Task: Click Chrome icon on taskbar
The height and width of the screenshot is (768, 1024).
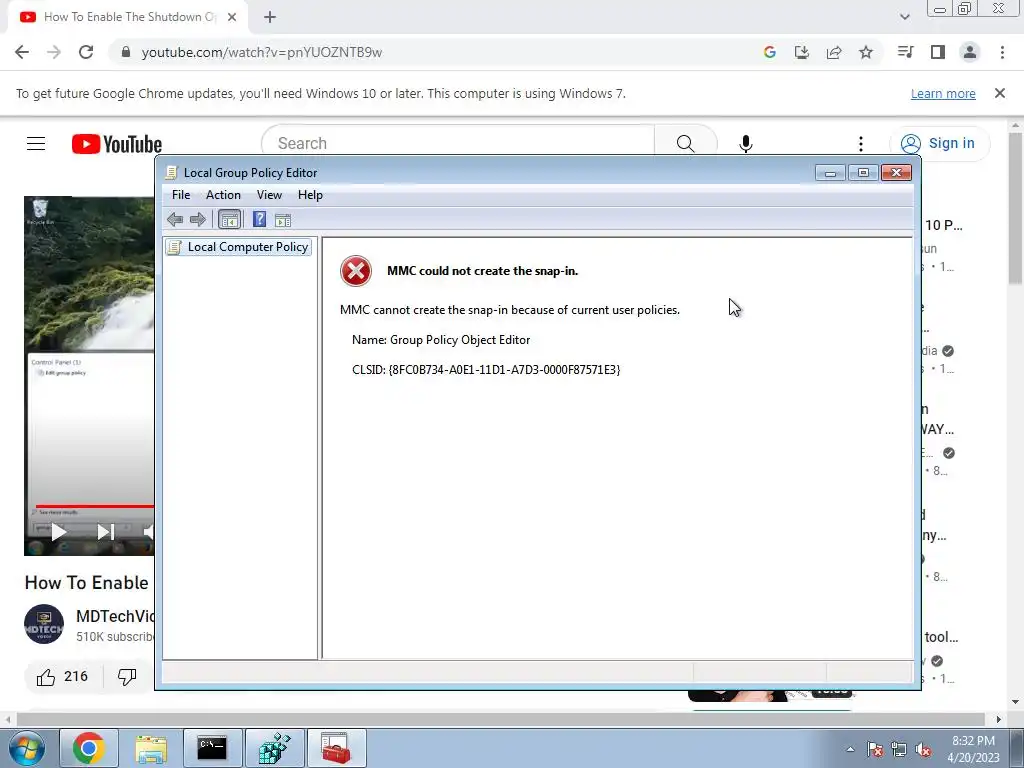Action: pyautogui.click(x=89, y=748)
